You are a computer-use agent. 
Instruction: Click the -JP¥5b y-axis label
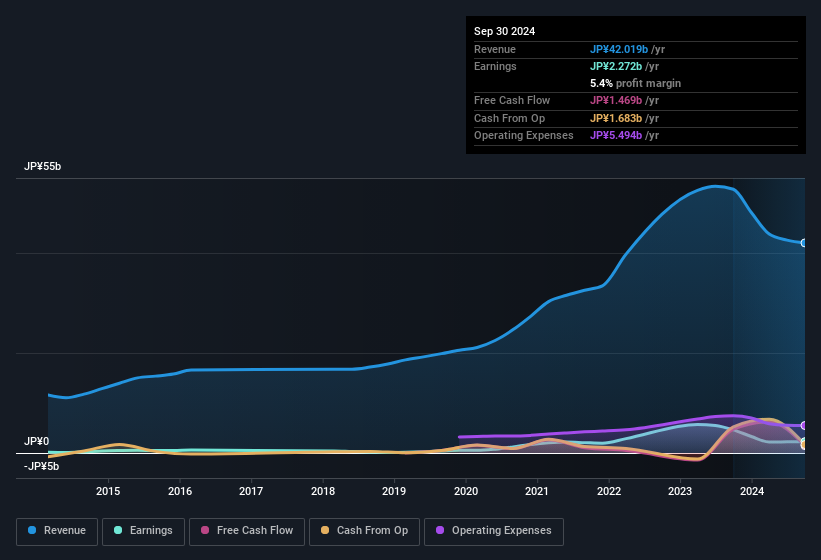pyautogui.click(x=41, y=466)
